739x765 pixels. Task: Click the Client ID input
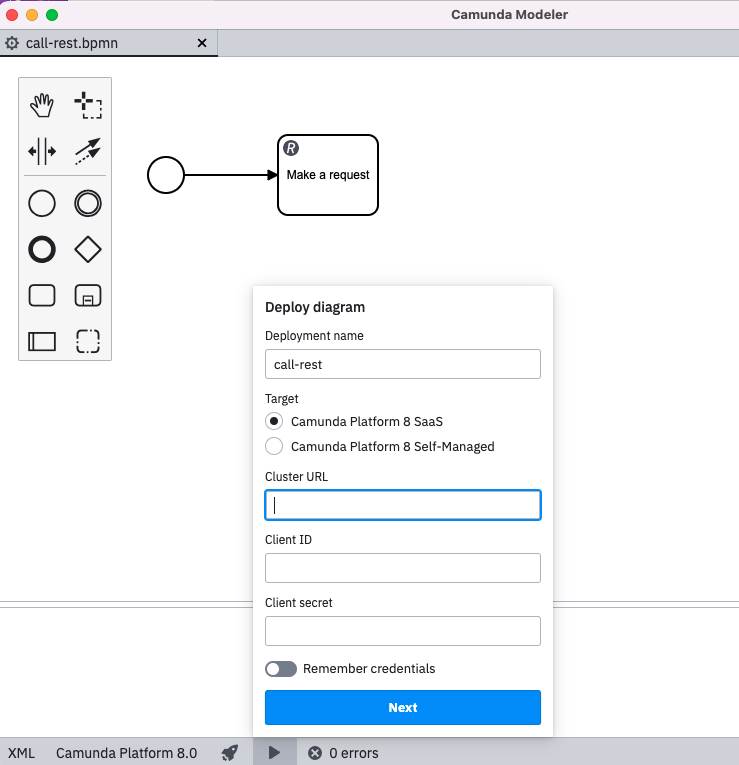pos(403,568)
